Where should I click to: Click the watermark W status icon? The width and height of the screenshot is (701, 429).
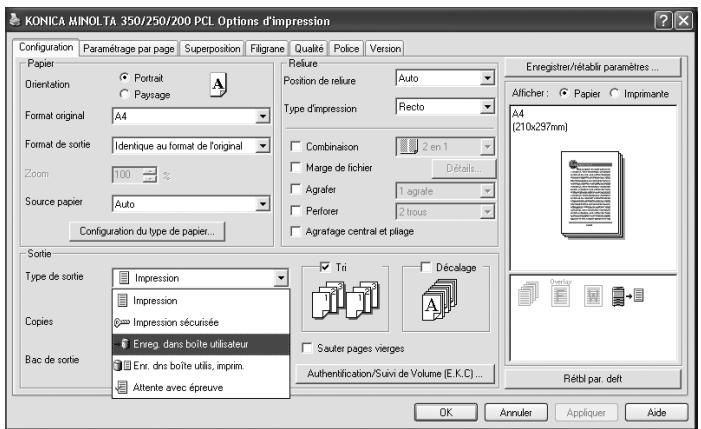point(593,295)
